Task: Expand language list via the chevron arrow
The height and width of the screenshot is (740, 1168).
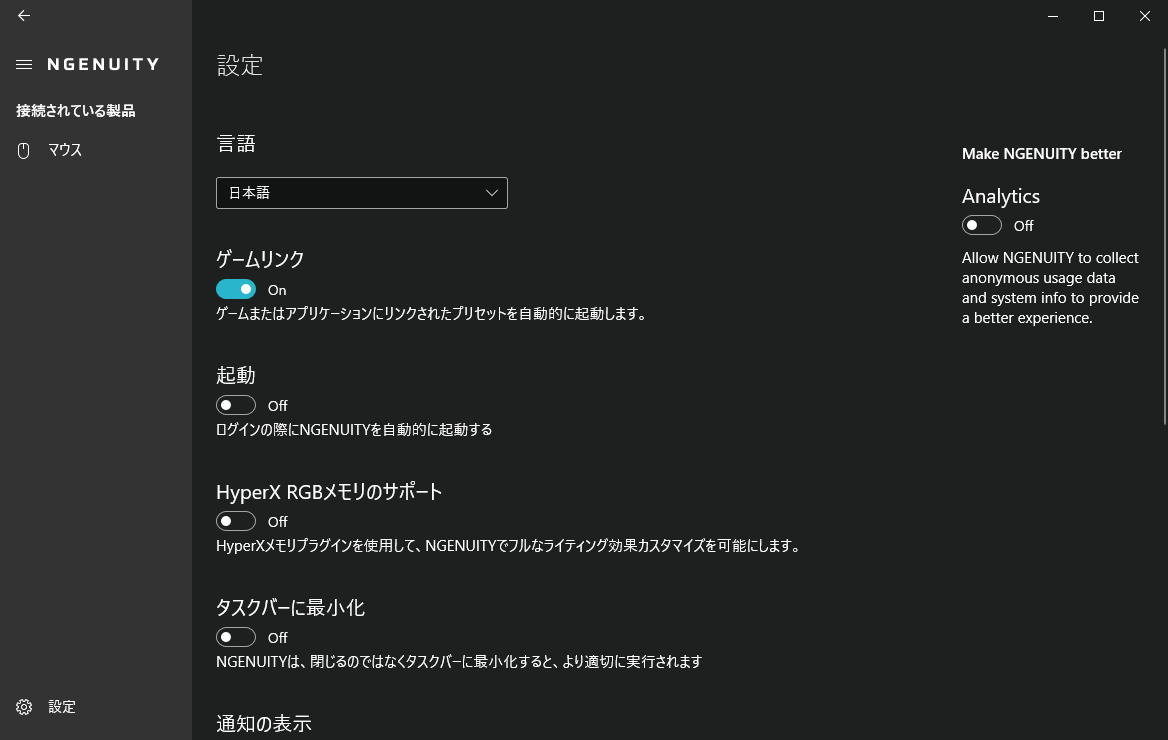Action: click(492, 193)
